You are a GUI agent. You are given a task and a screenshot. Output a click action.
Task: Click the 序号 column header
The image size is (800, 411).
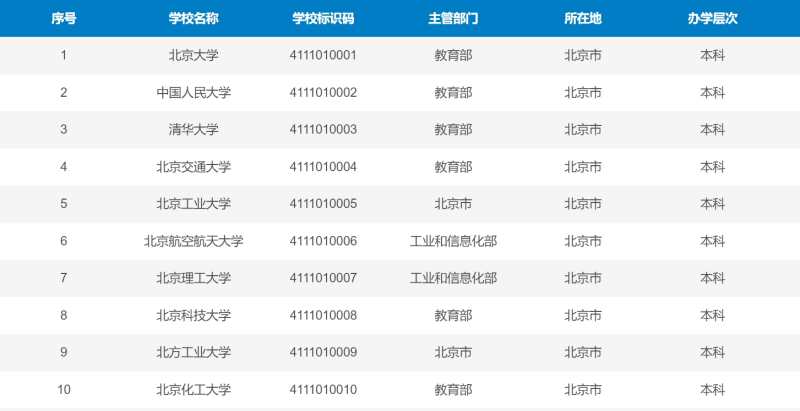click(x=64, y=18)
